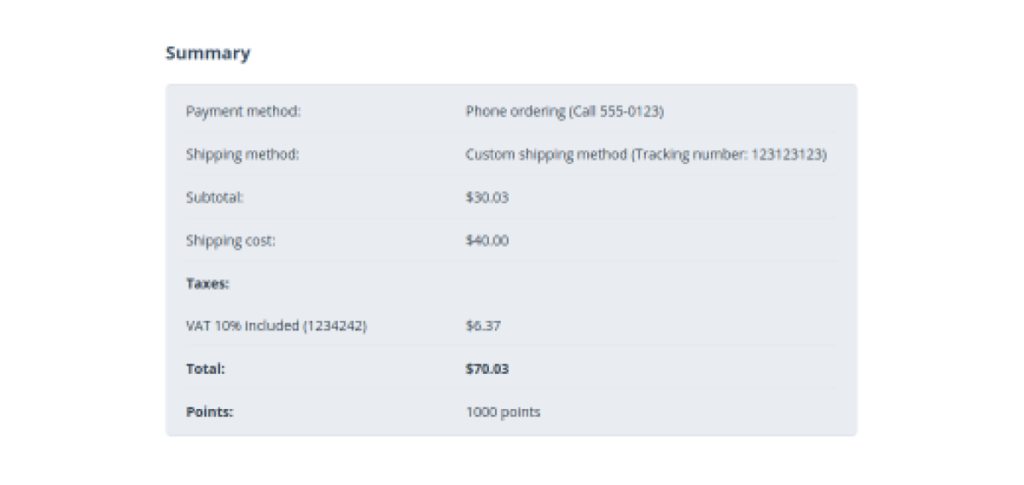Viewport: 1024px width, 485px height.
Task: Click the bold Taxes label
Action: point(208,284)
